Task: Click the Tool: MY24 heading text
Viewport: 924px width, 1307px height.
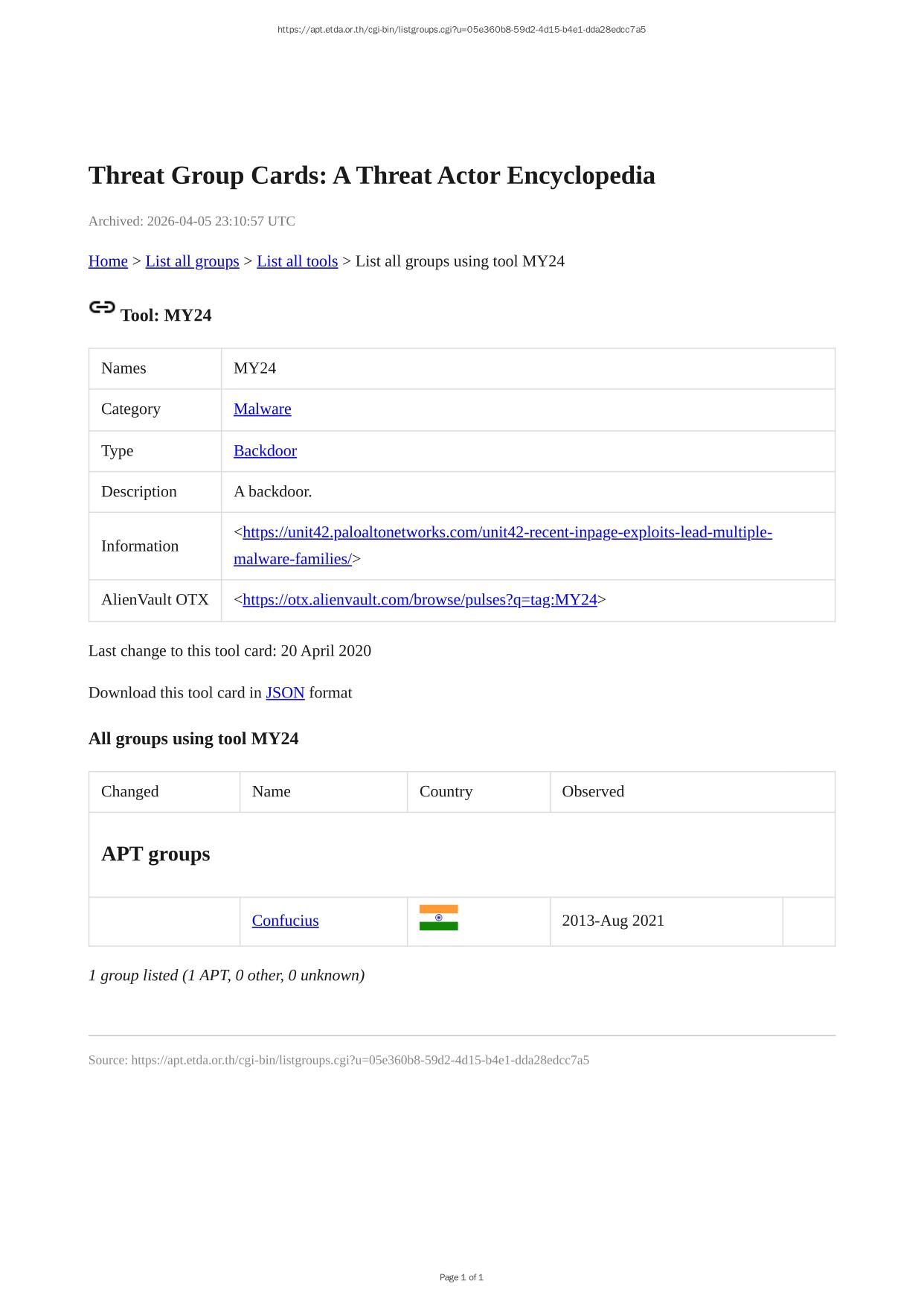Action: point(166,316)
